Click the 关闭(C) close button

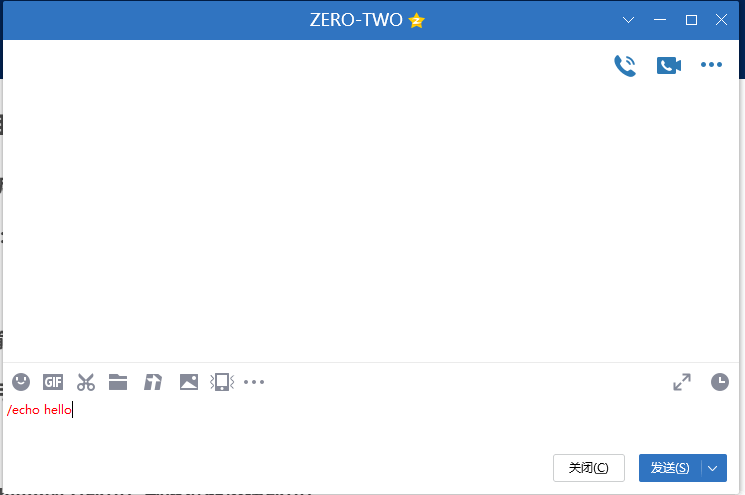[x=589, y=468]
